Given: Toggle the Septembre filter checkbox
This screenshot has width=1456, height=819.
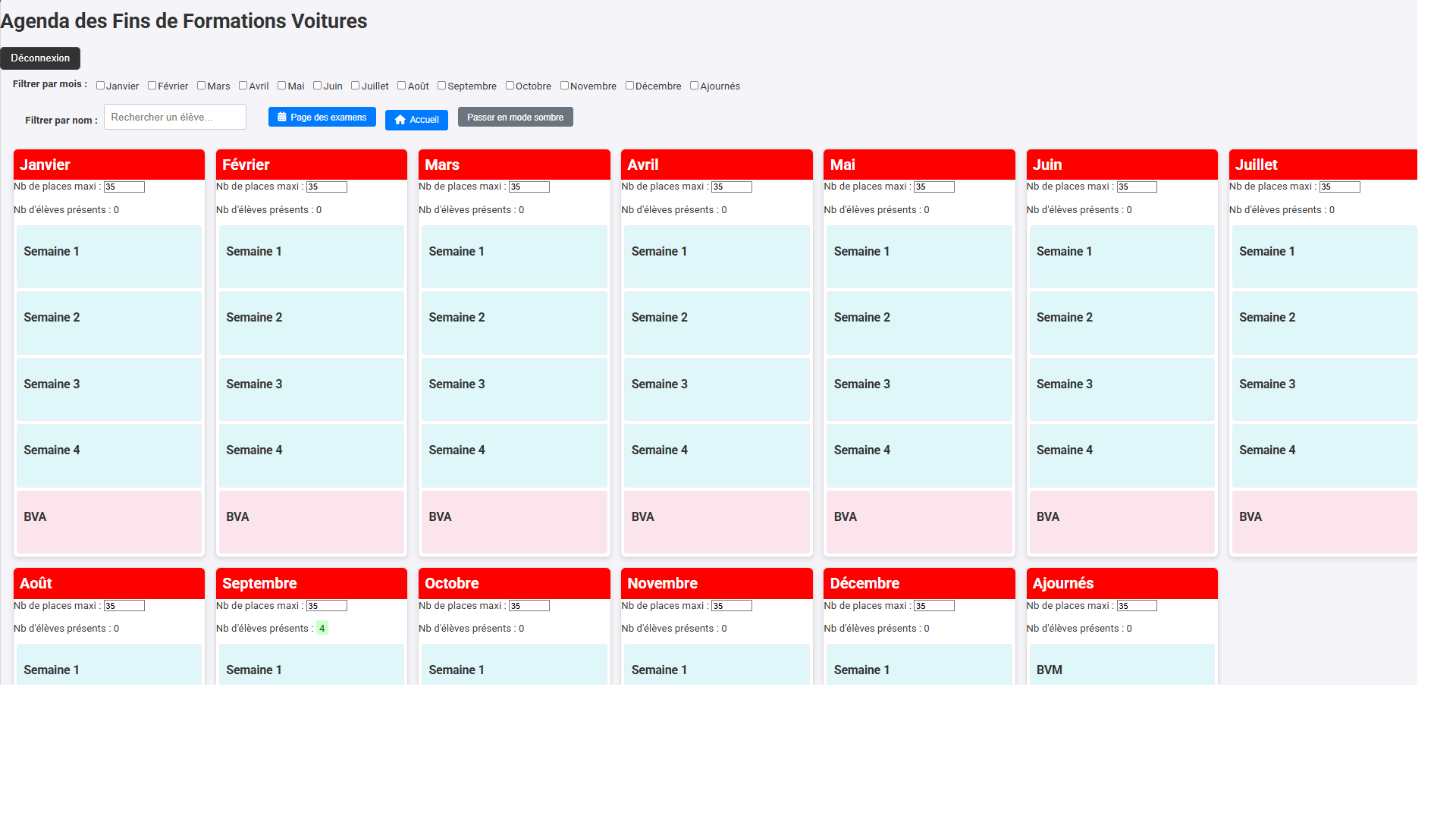Looking at the screenshot, I should click(441, 86).
